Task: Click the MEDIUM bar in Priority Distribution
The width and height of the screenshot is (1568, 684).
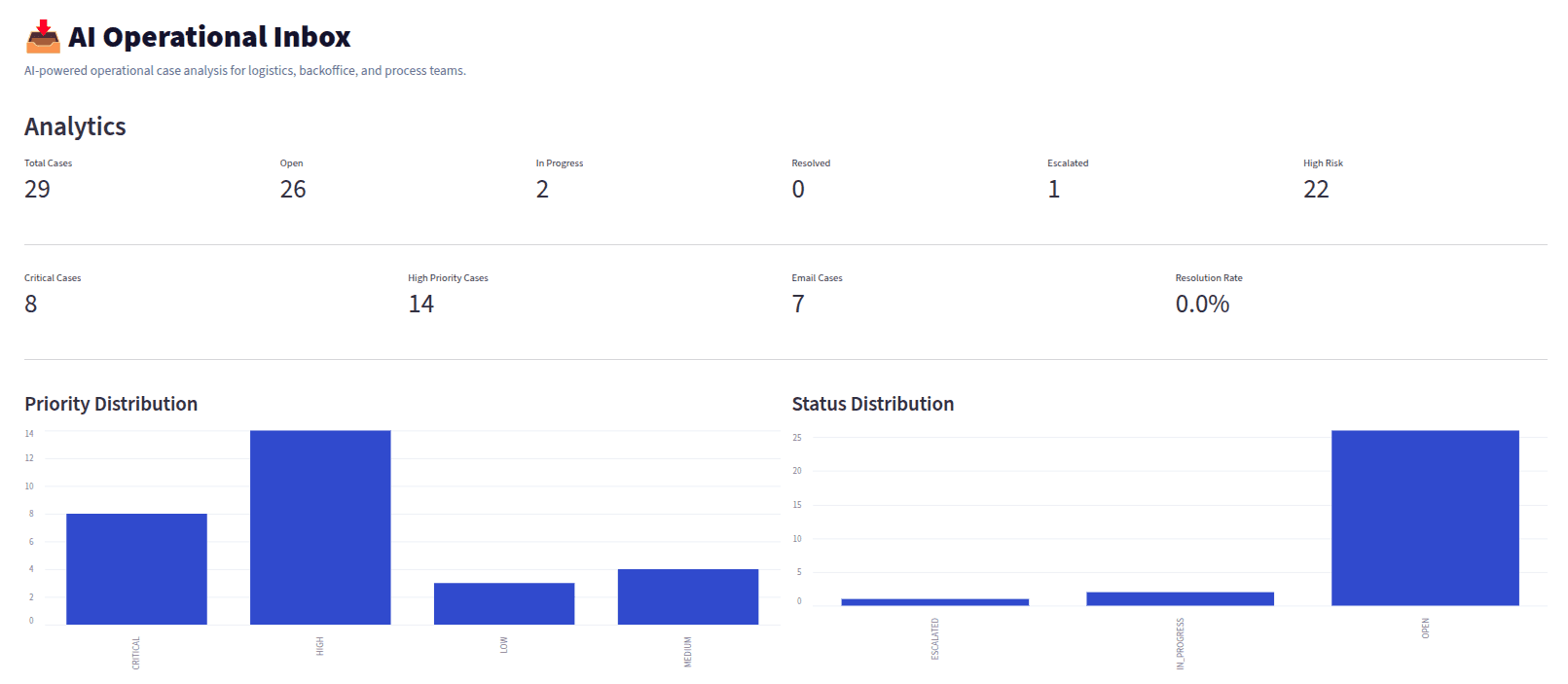Action: pyautogui.click(x=688, y=596)
